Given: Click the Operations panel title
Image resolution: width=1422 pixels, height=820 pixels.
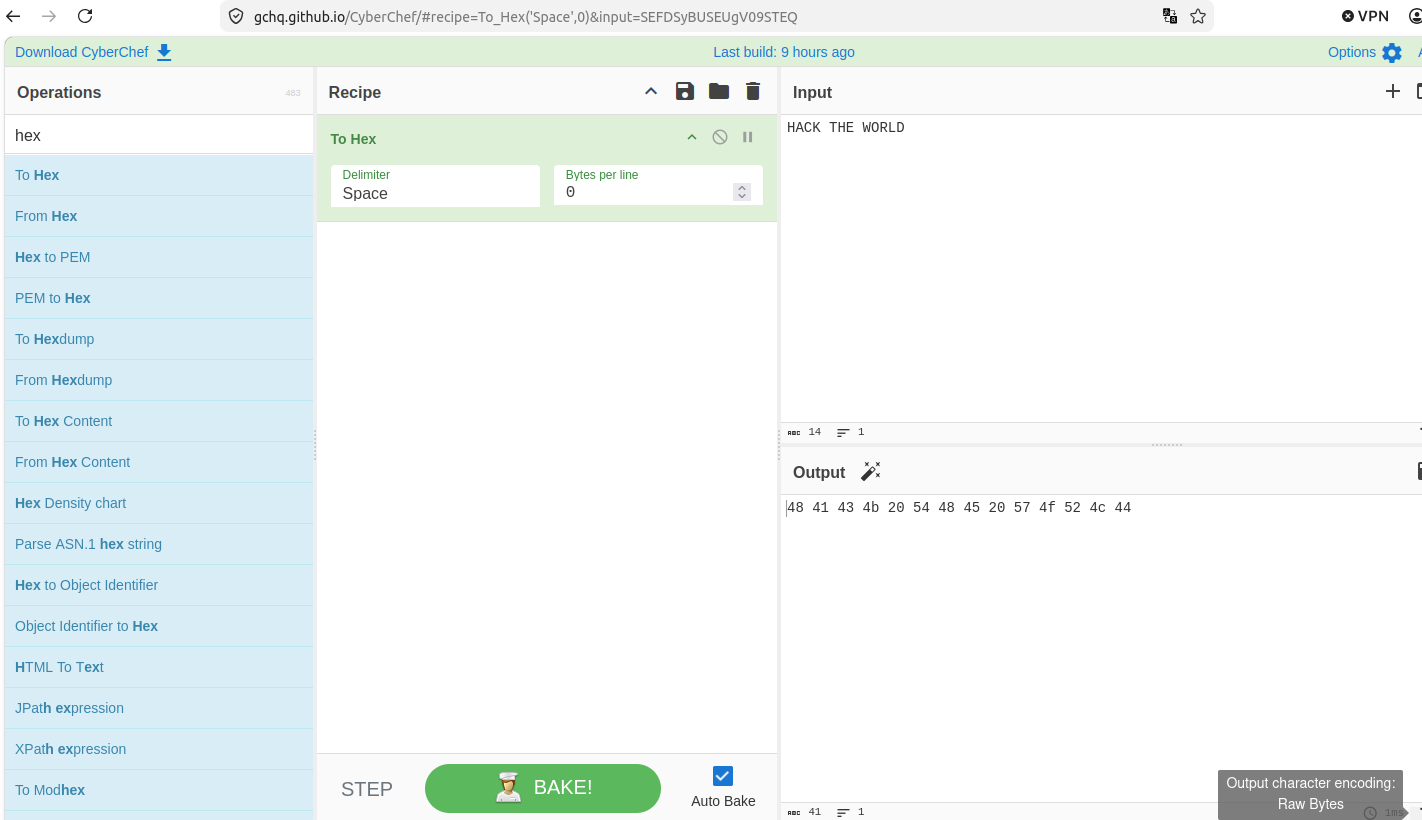Looking at the screenshot, I should click(x=59, y=92).
